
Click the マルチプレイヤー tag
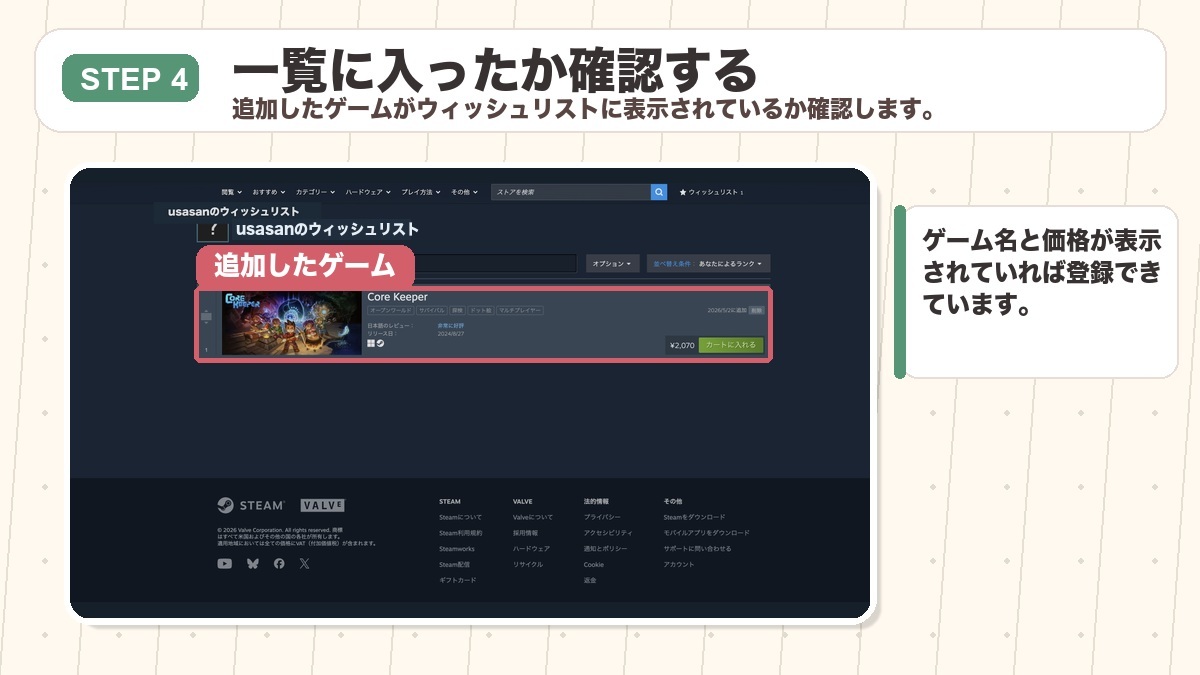point(519,311)
